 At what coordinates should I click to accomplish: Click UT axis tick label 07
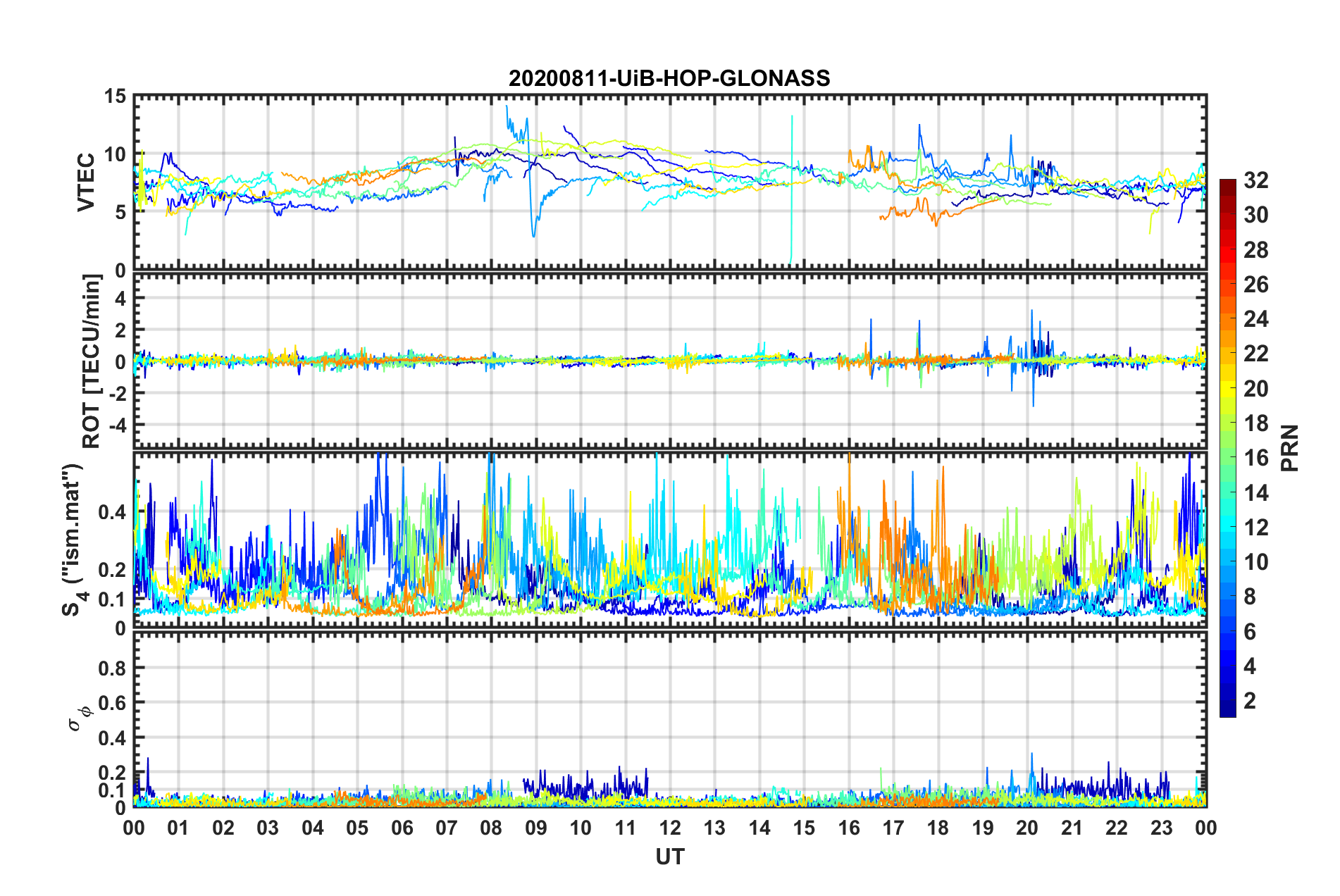point(447,828)
